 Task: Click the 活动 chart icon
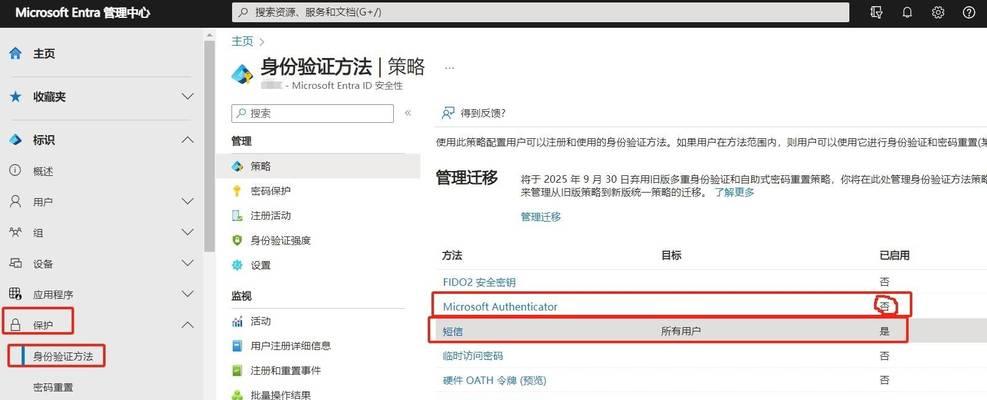(x=237, y=321)
